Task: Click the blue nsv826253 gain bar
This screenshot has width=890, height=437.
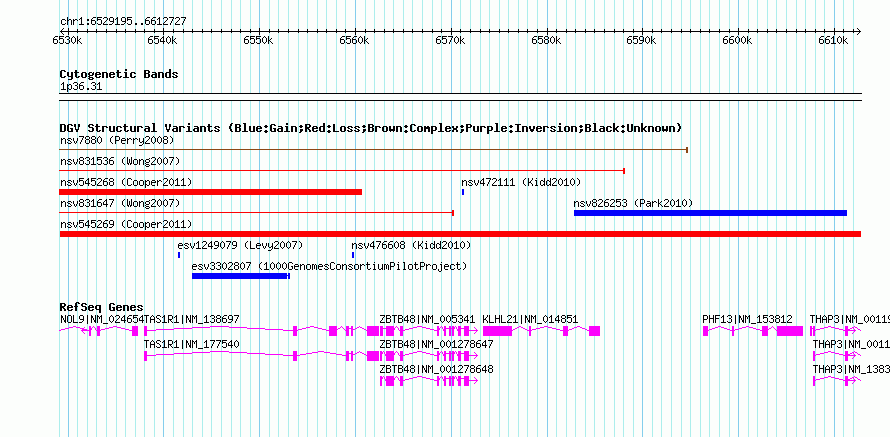Action: (x=710, y=213)
